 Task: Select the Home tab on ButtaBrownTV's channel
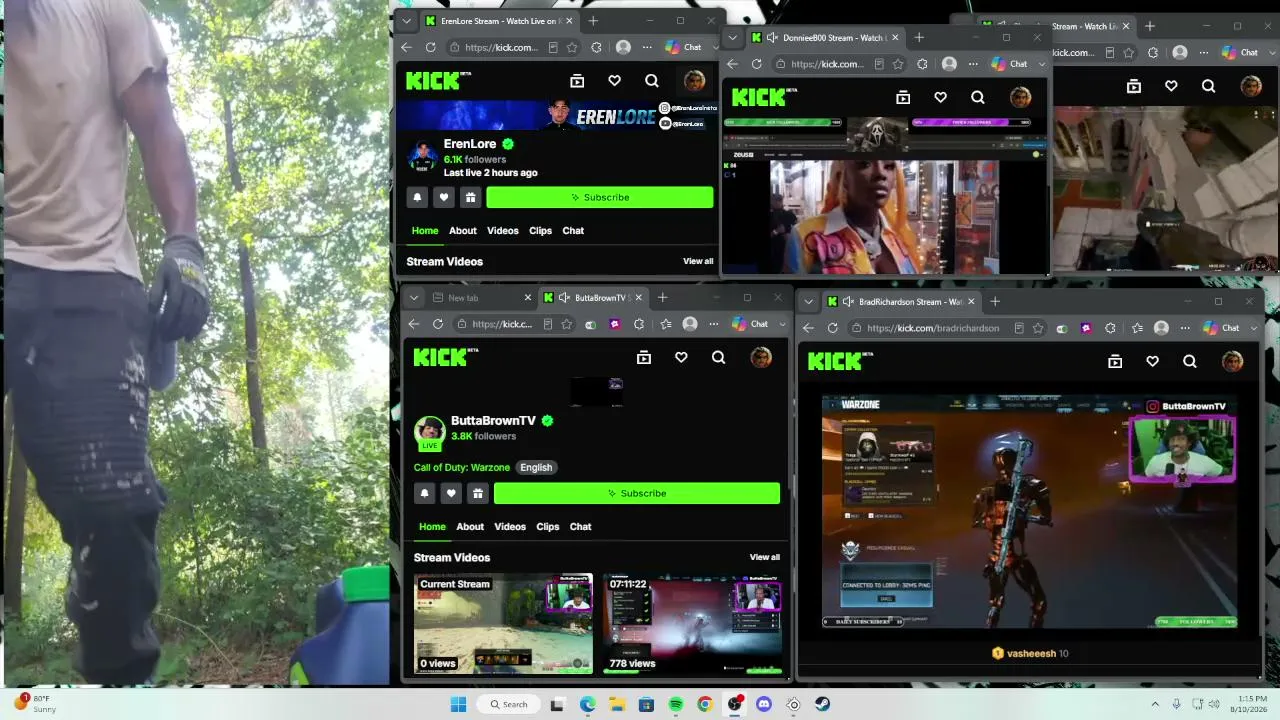click(x=432, y=527)
